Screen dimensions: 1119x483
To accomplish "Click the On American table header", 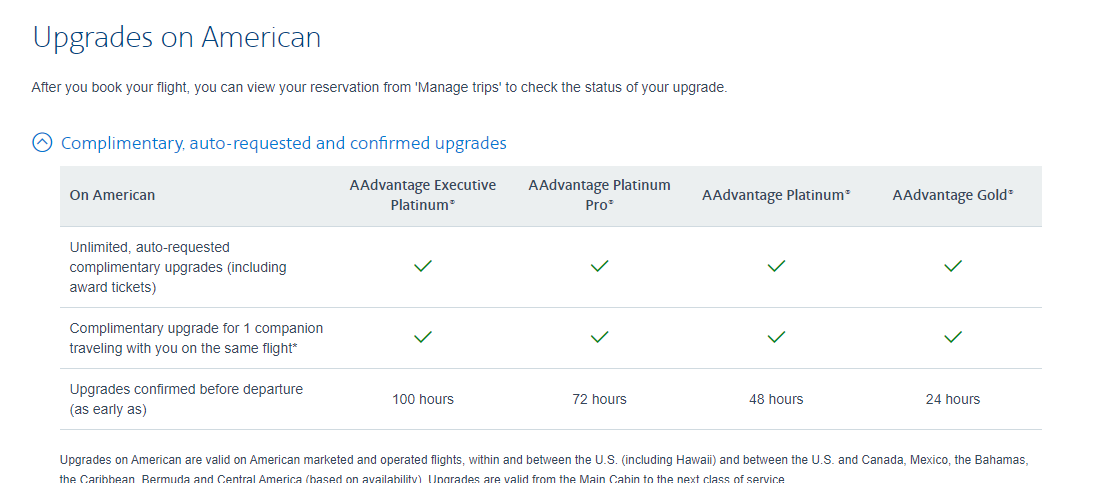I will (x=112, y=195).
